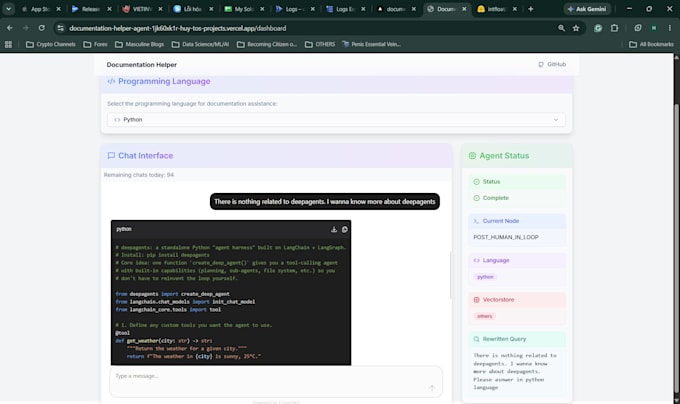This screenshot has height=404, width=680.
Task: Click the Documentation Helper title
Action: 142,65
